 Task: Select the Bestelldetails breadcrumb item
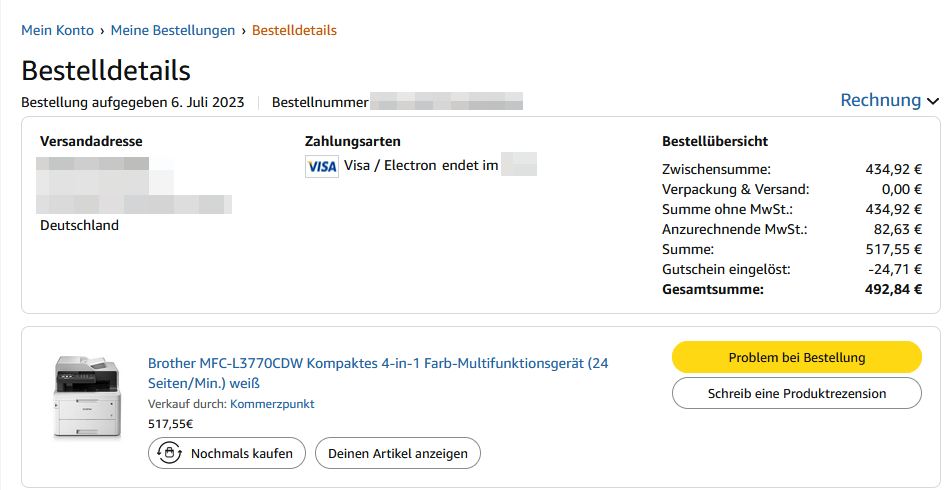click(294, 30)
